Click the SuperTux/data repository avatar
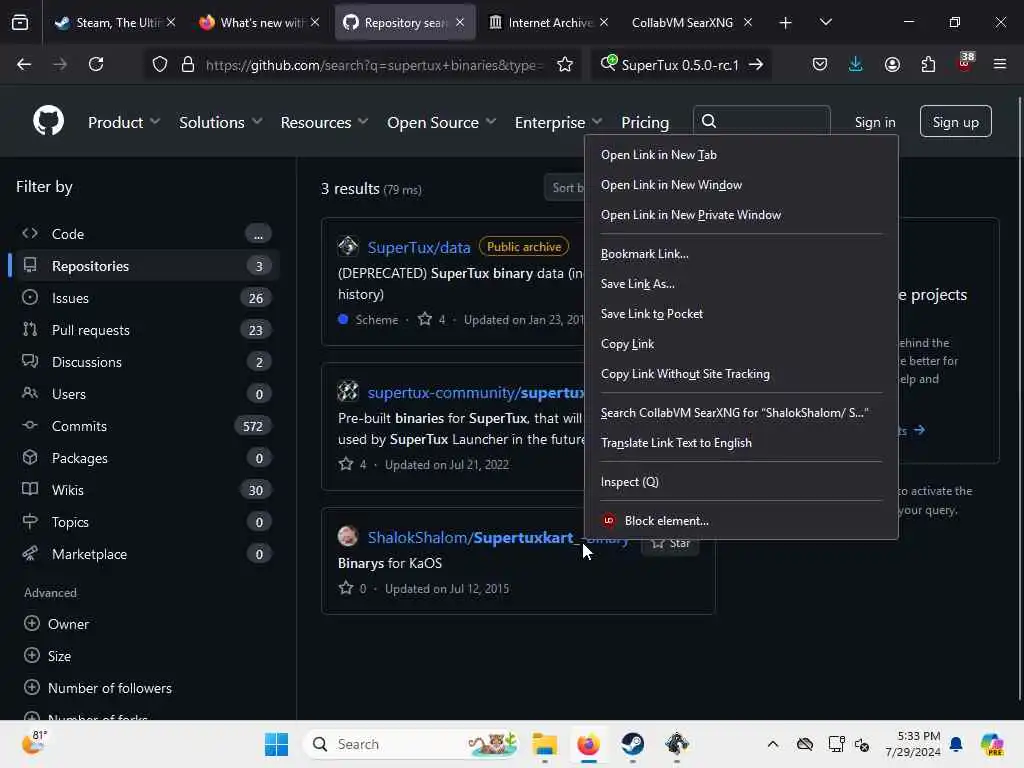 (347, 246)
